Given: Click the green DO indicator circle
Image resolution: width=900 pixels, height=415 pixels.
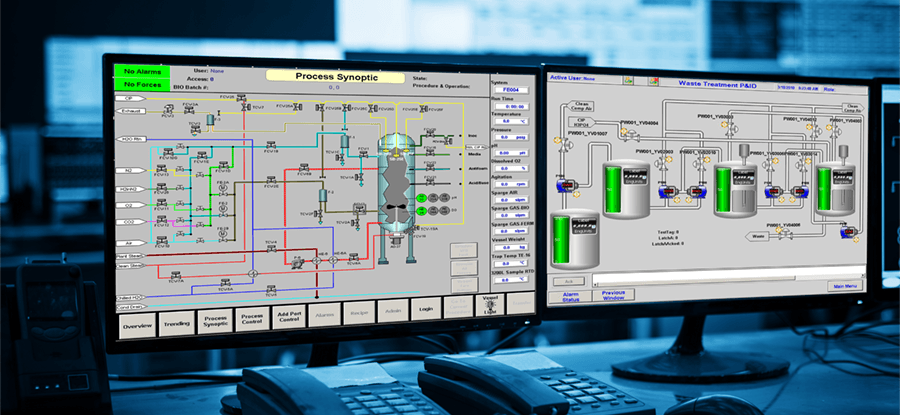Looking at the screenshot, I should click(421, 210).
